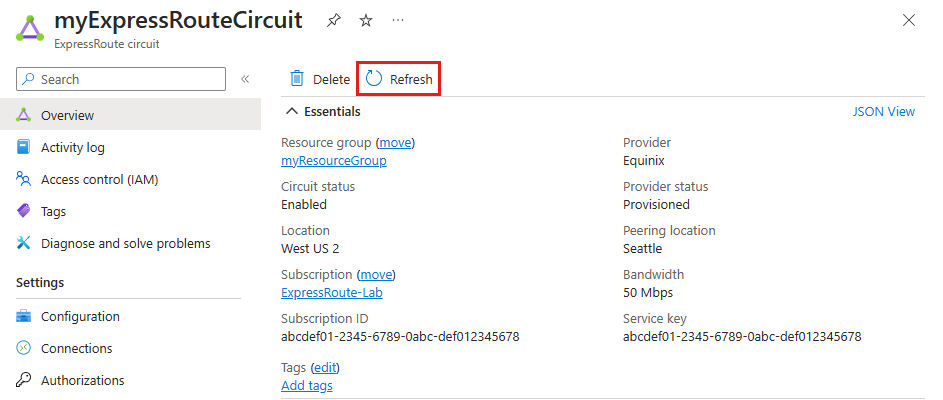Open the Connections page
Image resolution: width=943 pixels, height=400 pixels.
coord(76,348)
